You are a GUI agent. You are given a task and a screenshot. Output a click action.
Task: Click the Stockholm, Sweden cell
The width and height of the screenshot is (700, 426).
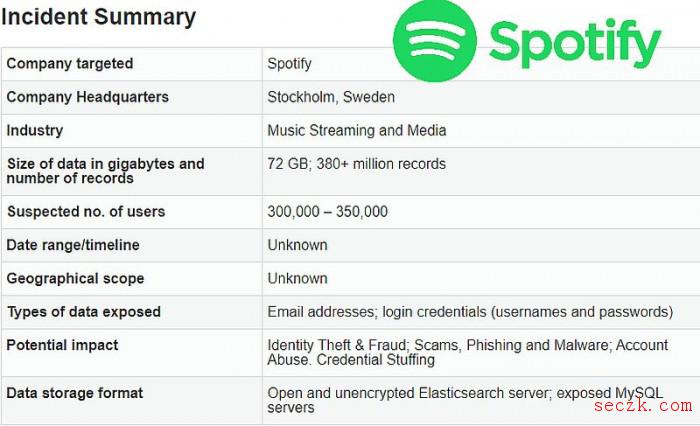pyautogui.click(x=331, y=97)
